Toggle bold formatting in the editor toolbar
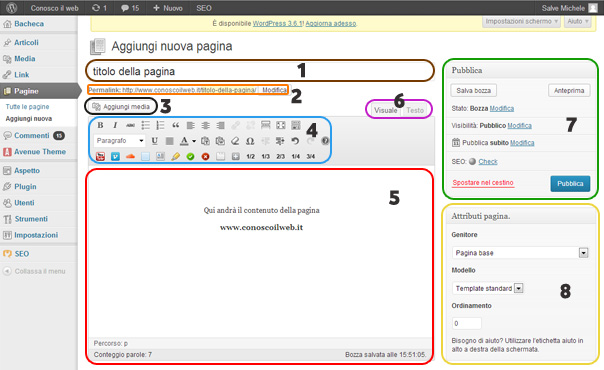The width and height of the screenshot is (604, 370). coord(100,125)
